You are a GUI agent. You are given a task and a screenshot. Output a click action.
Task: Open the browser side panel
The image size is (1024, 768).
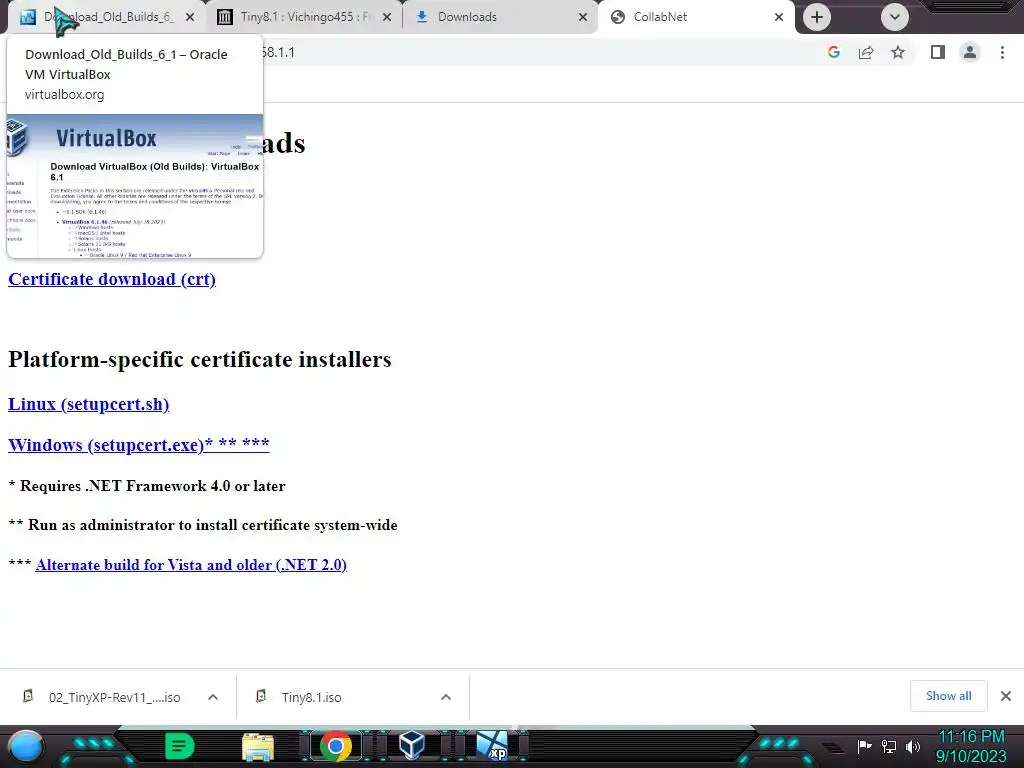[x=938, y=52]
